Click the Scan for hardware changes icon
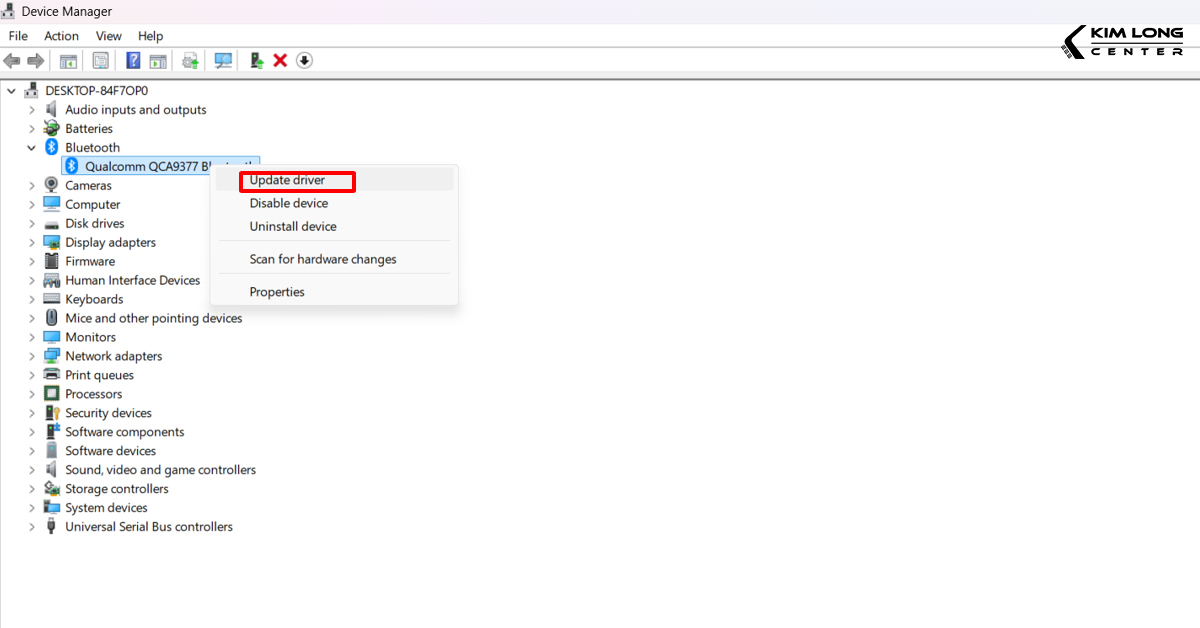 point(222,60)
